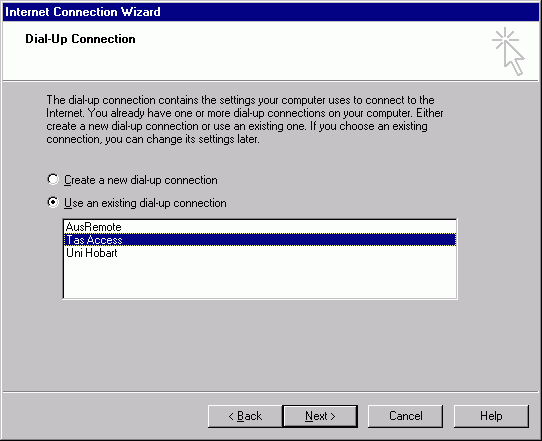Click the underlined C in Create label
The height and width of the screenshot is (441, 542).
tap(68, 180)
